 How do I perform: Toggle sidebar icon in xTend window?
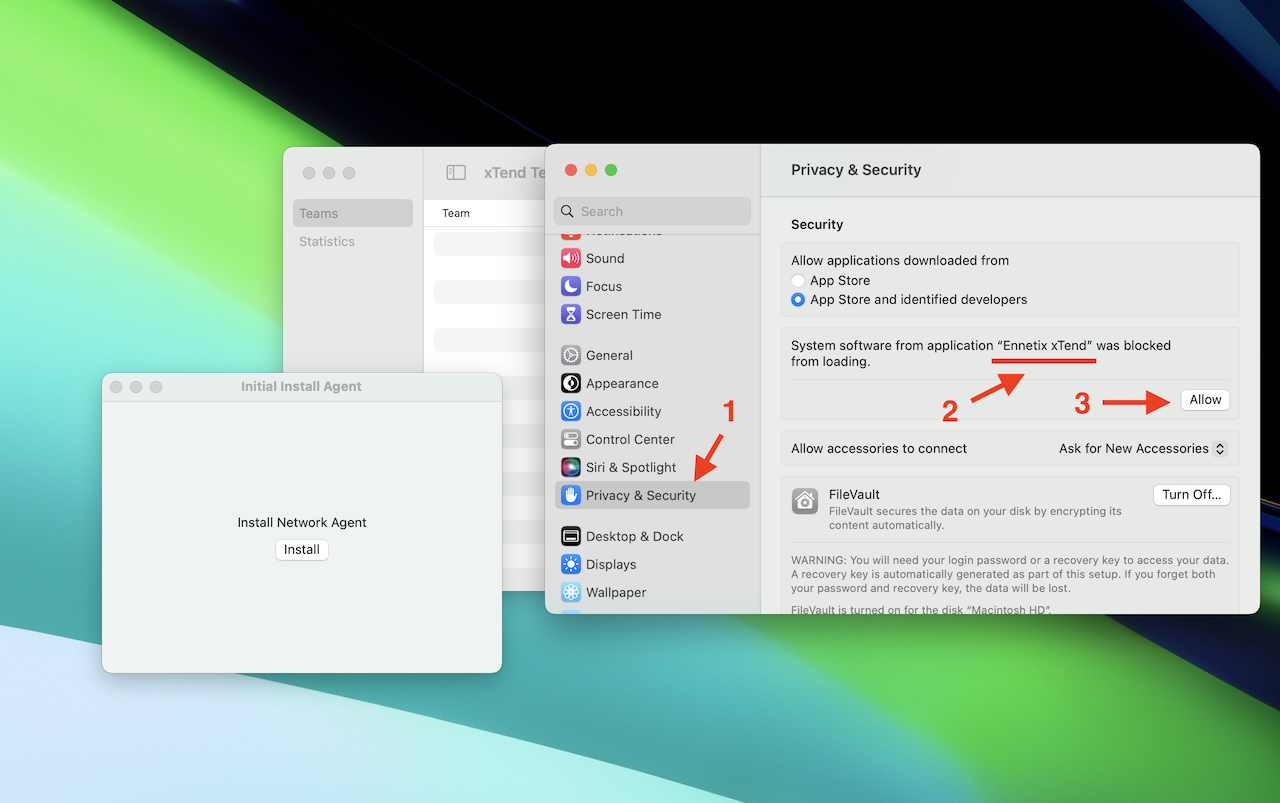(456, 172)
